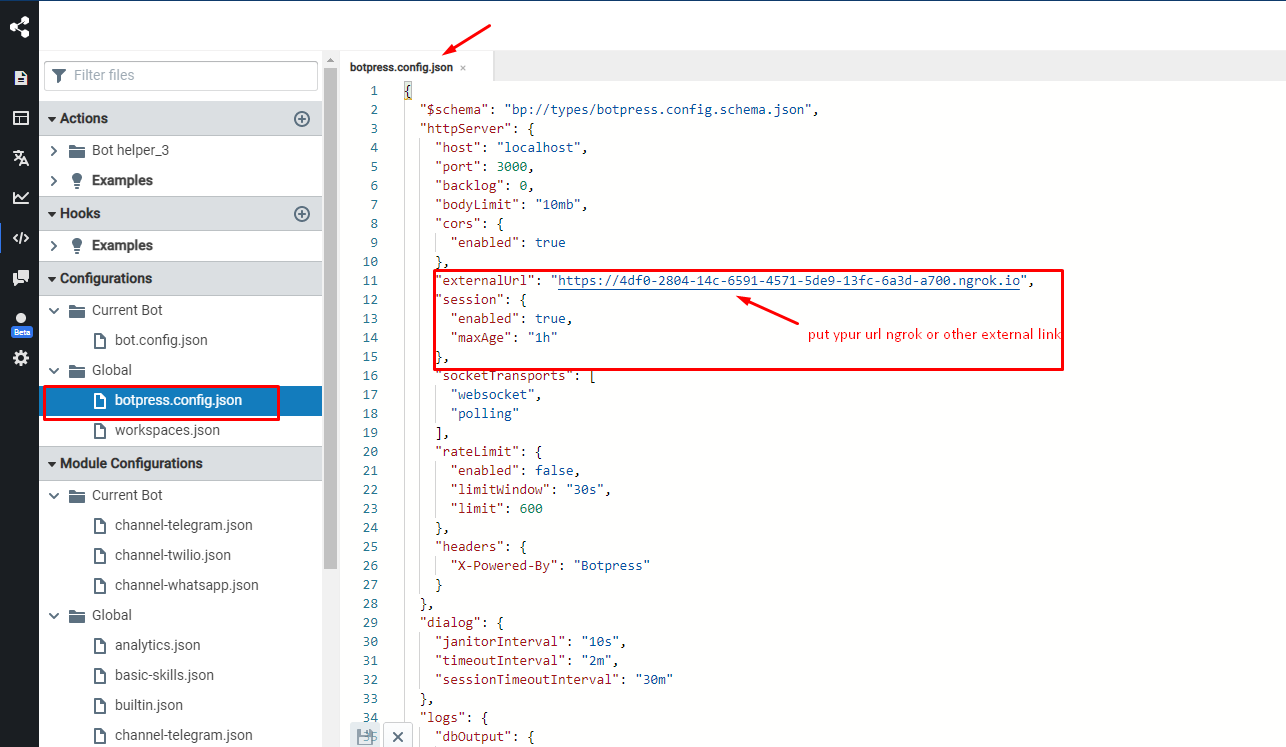Open the bot emulator chat icon
The width and height of the screenshot is (1286, 747).
(x=20, y=278)
